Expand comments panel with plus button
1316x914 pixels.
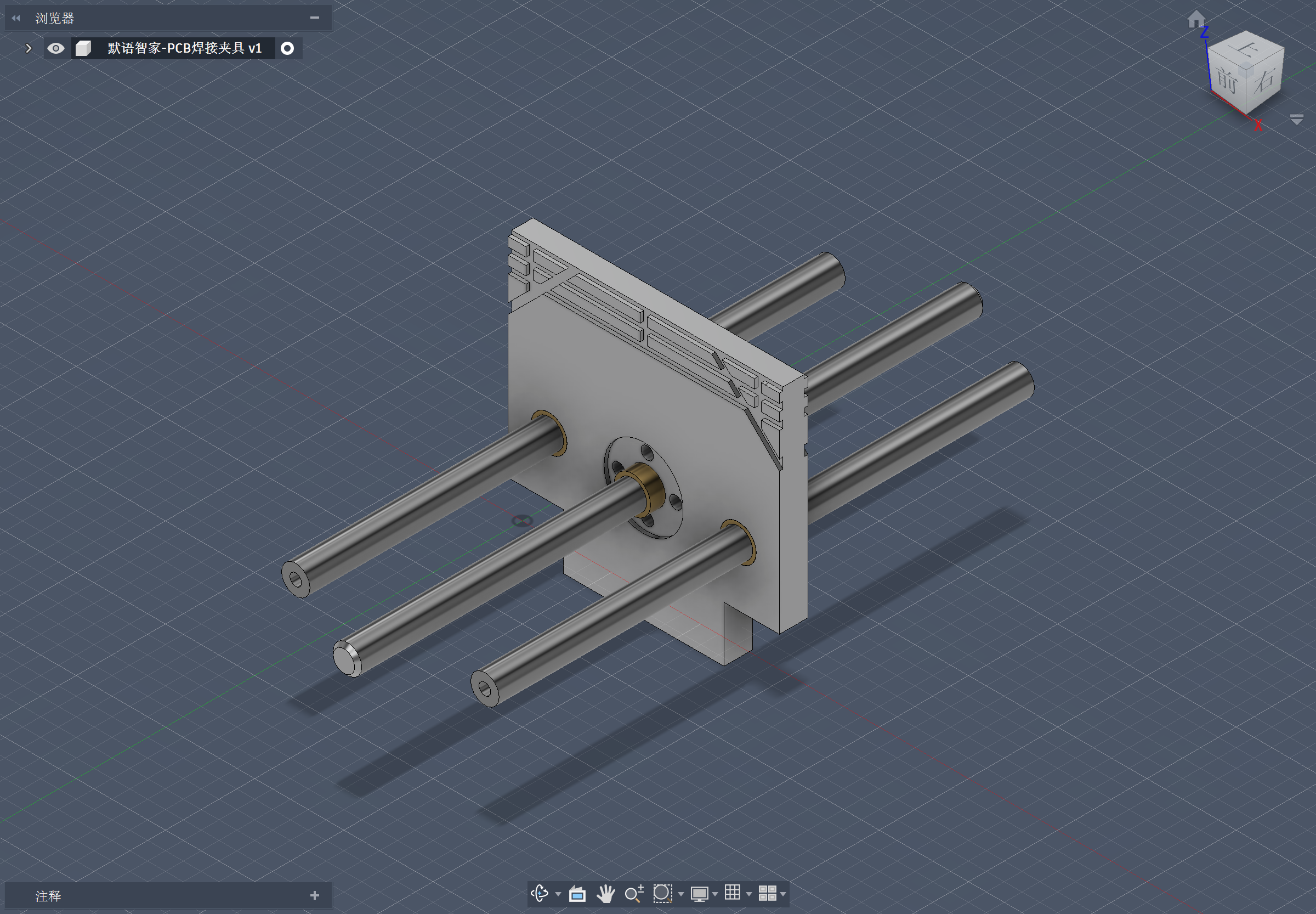point(314,895)
